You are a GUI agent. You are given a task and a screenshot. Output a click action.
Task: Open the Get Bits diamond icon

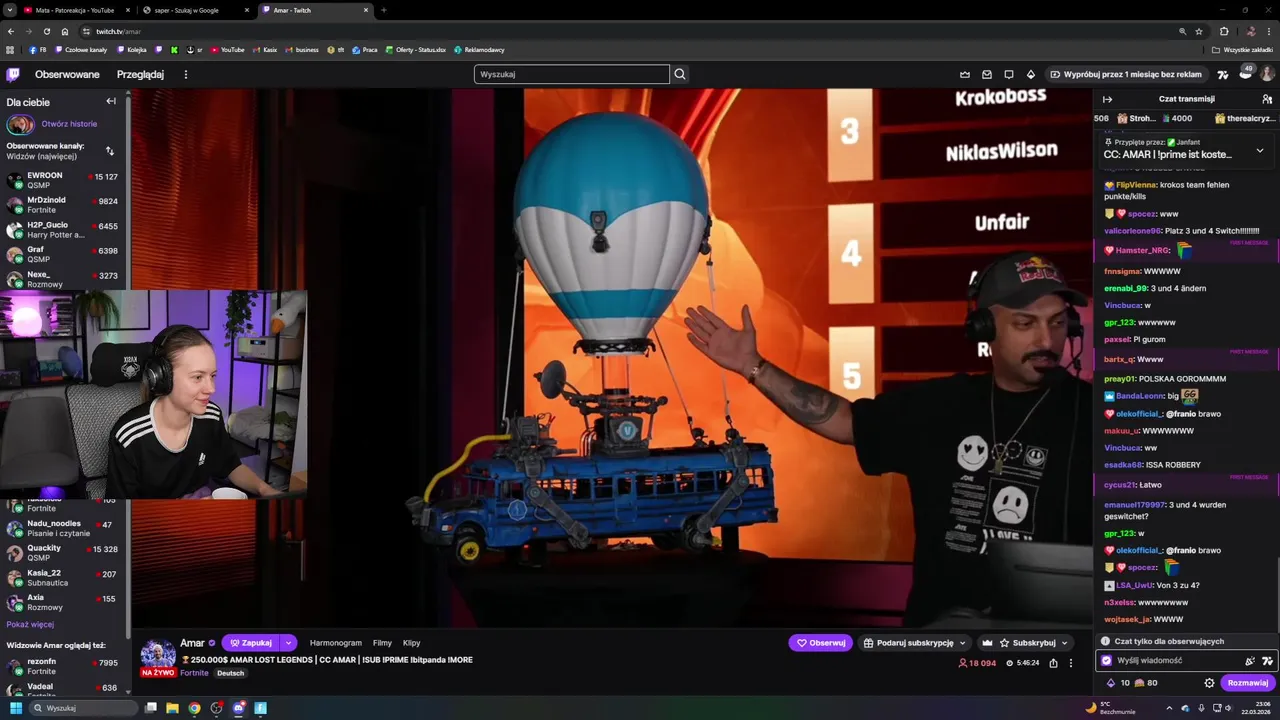tap(1031, 74)
